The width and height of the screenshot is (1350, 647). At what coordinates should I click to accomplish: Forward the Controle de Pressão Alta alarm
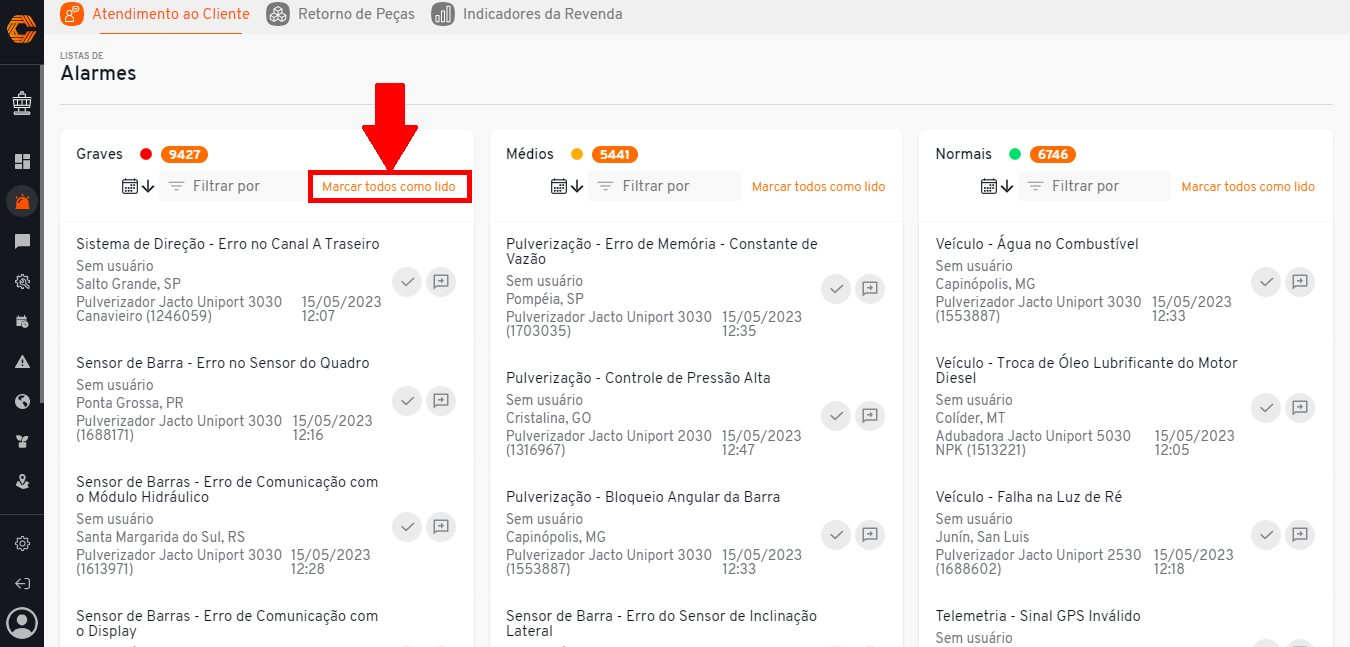871,415
